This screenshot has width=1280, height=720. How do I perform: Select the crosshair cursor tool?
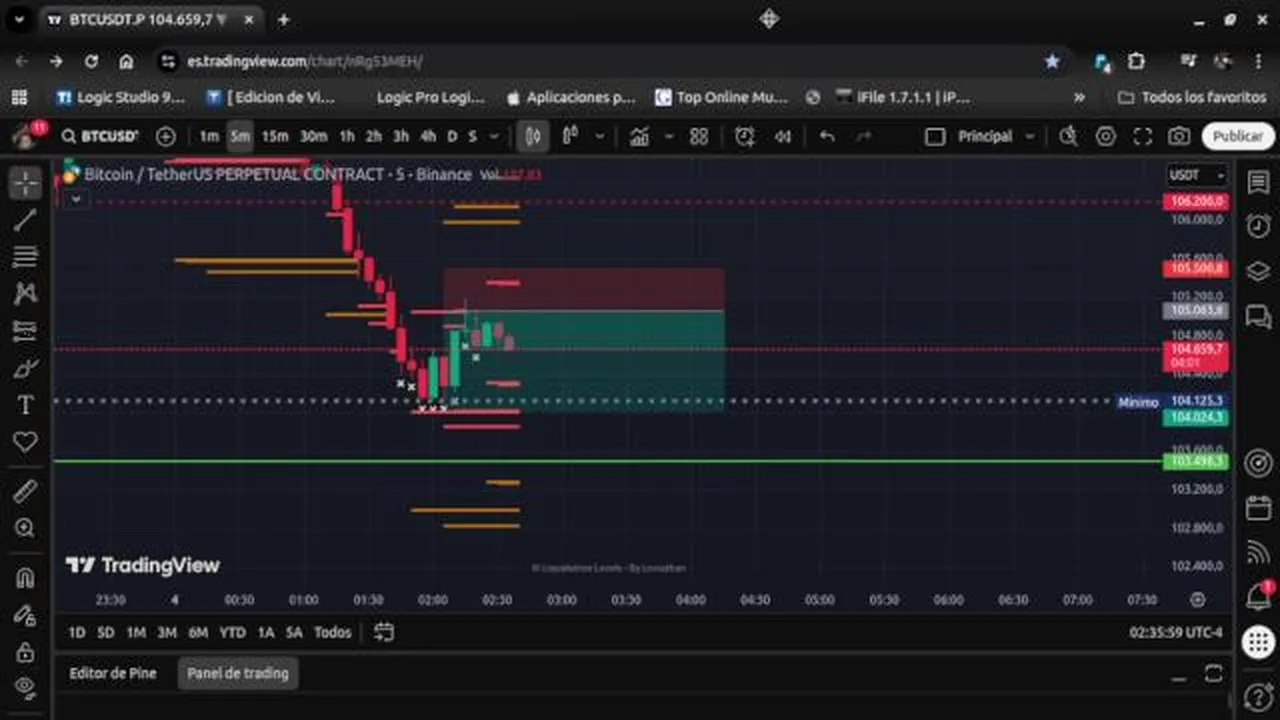25,183
